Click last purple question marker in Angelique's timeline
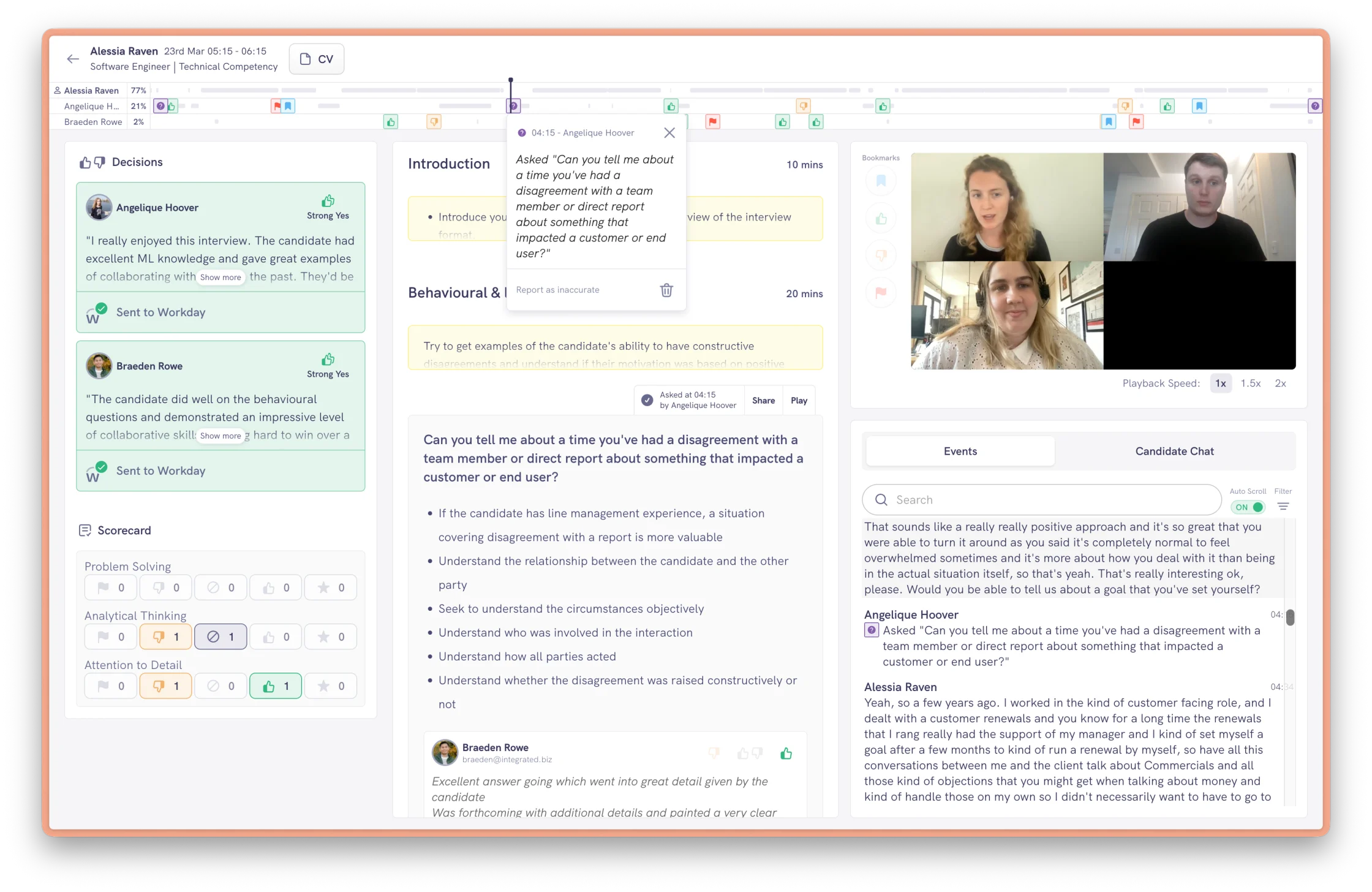Image resolution: width=1372 pixels, height=892 pixels. pos(1314,106)
